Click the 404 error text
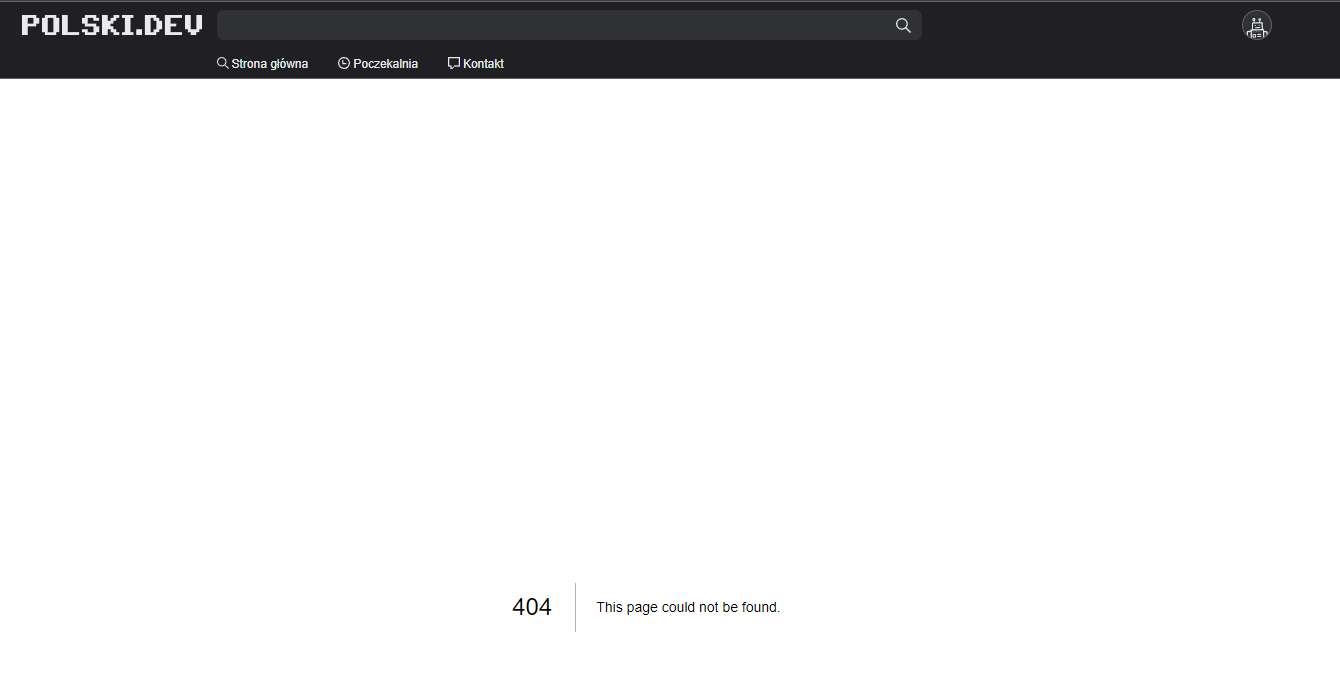Screen dimensions: 1340x682 (x=531, y=606)
